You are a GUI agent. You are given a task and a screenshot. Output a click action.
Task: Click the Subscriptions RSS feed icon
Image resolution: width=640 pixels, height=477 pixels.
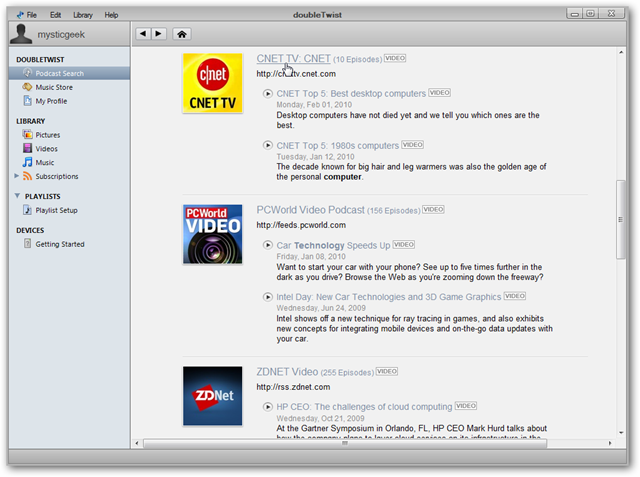tap(27, 176)
